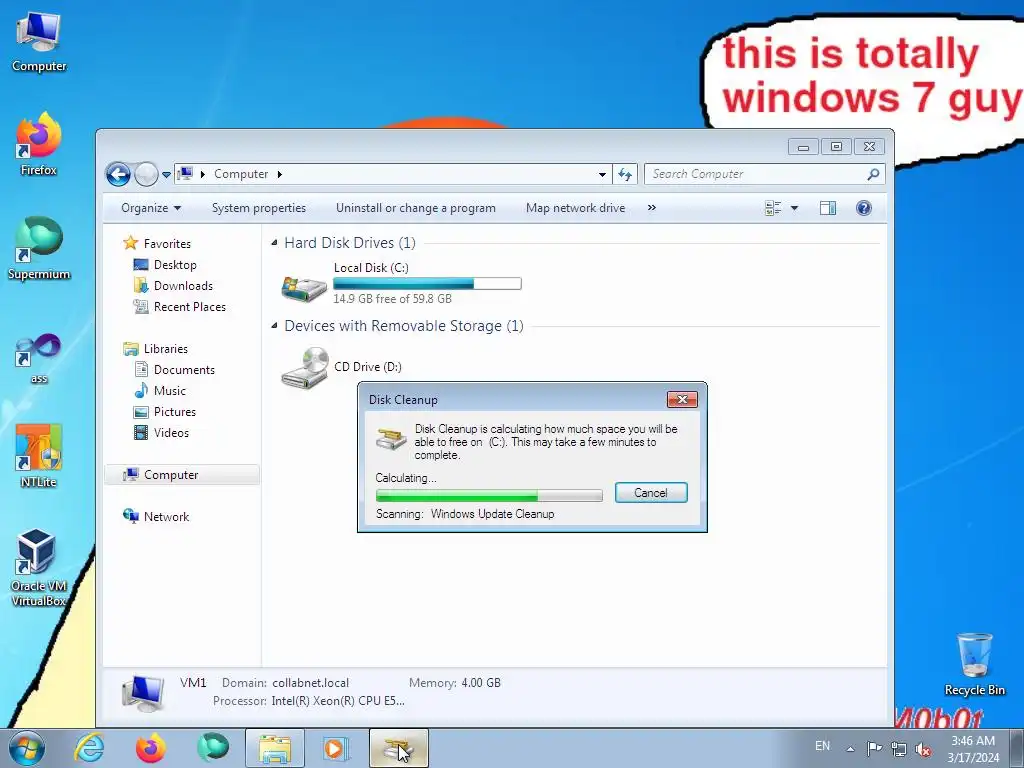The height and width of the screenshot is (768, 1024).
Task: Open Action Center flag icon
Action: click(x=874, y=748)
